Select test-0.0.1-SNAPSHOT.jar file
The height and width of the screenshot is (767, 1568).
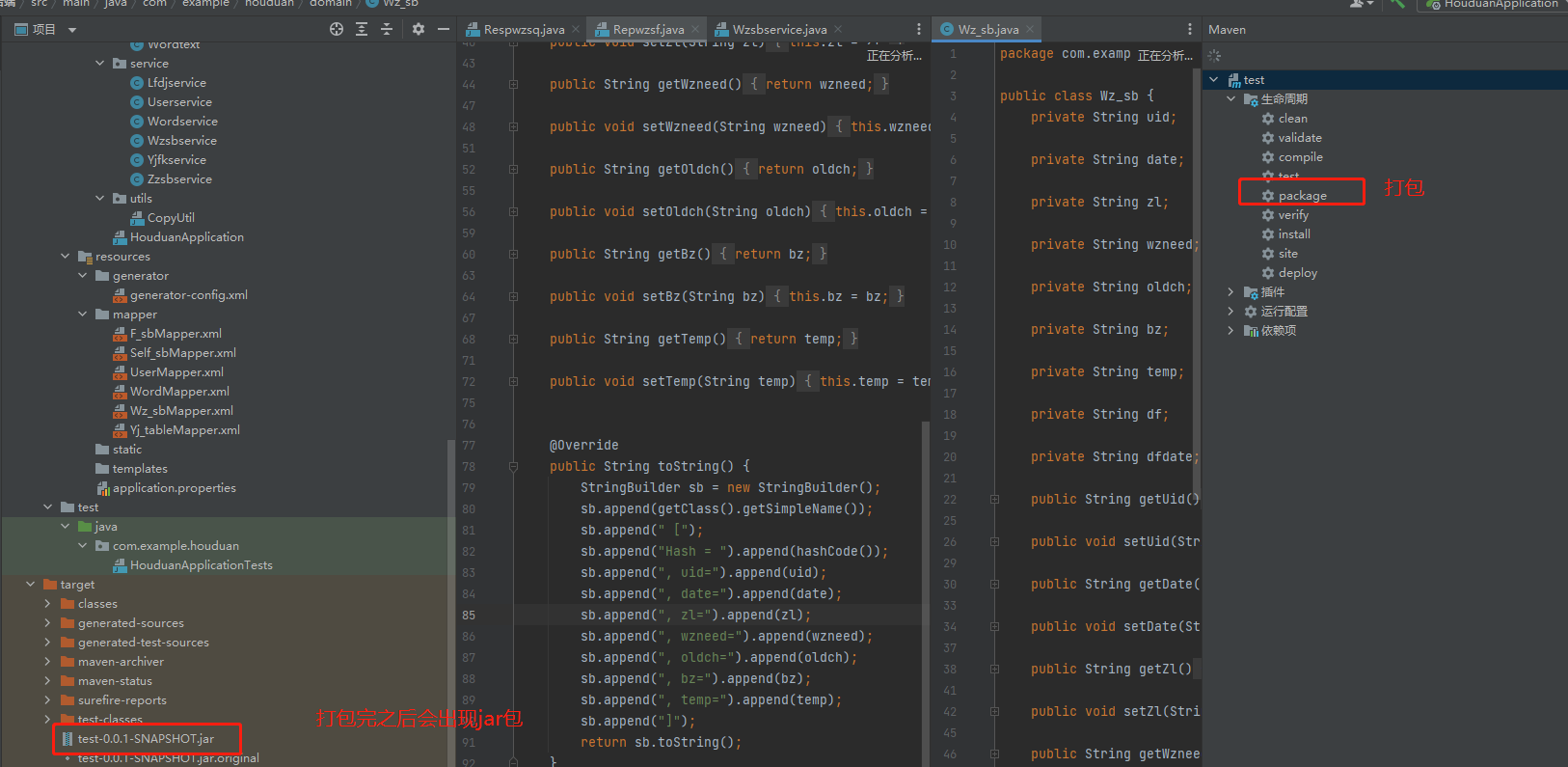click(x=137, y=739)
